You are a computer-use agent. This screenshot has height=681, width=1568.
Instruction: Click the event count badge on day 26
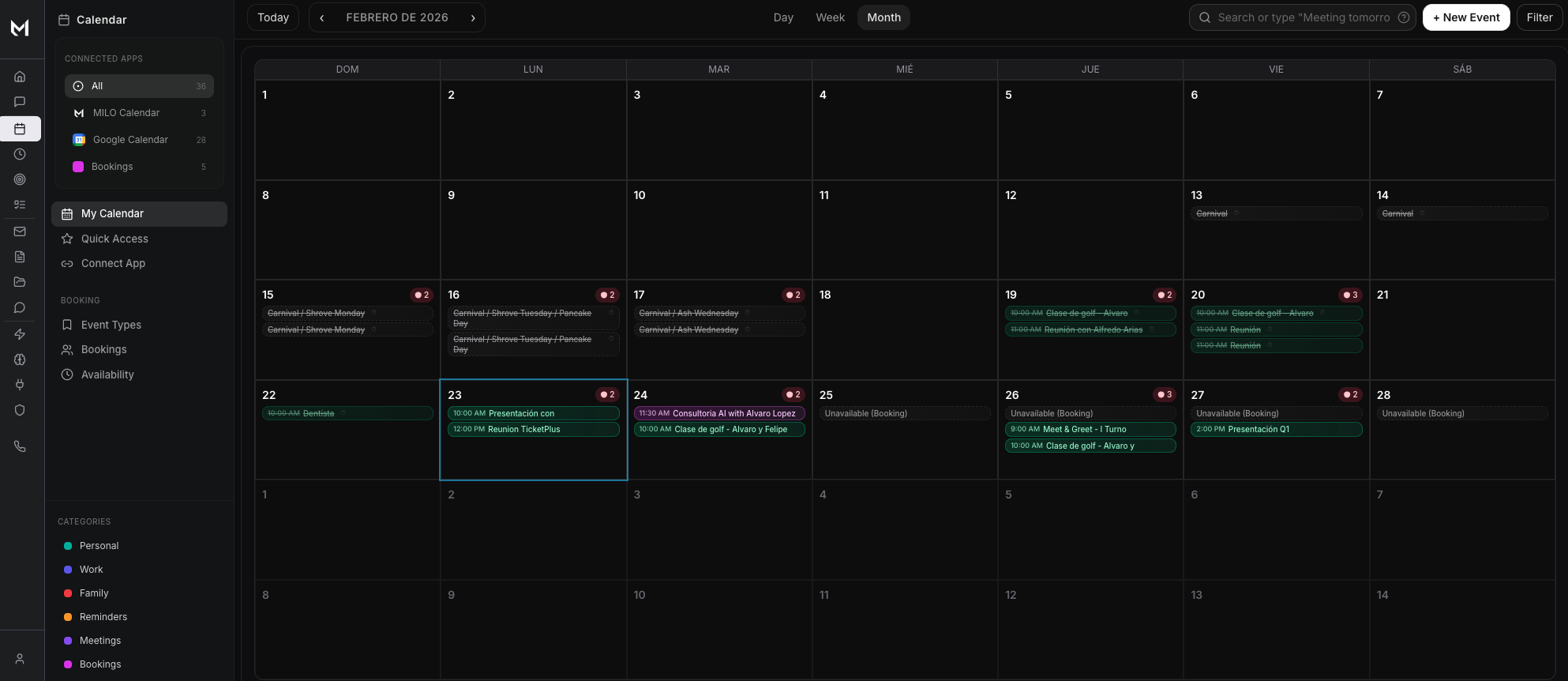[x=1165, y=395]
